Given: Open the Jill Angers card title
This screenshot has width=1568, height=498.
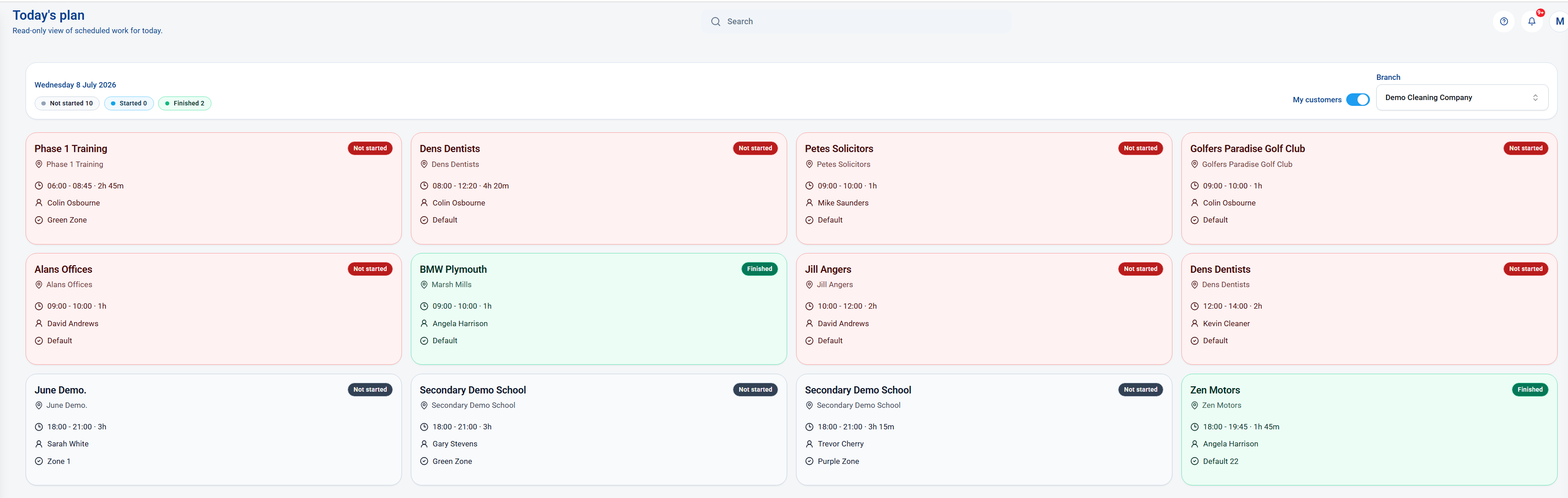Looking at the screenshot, I should [828, 269].
